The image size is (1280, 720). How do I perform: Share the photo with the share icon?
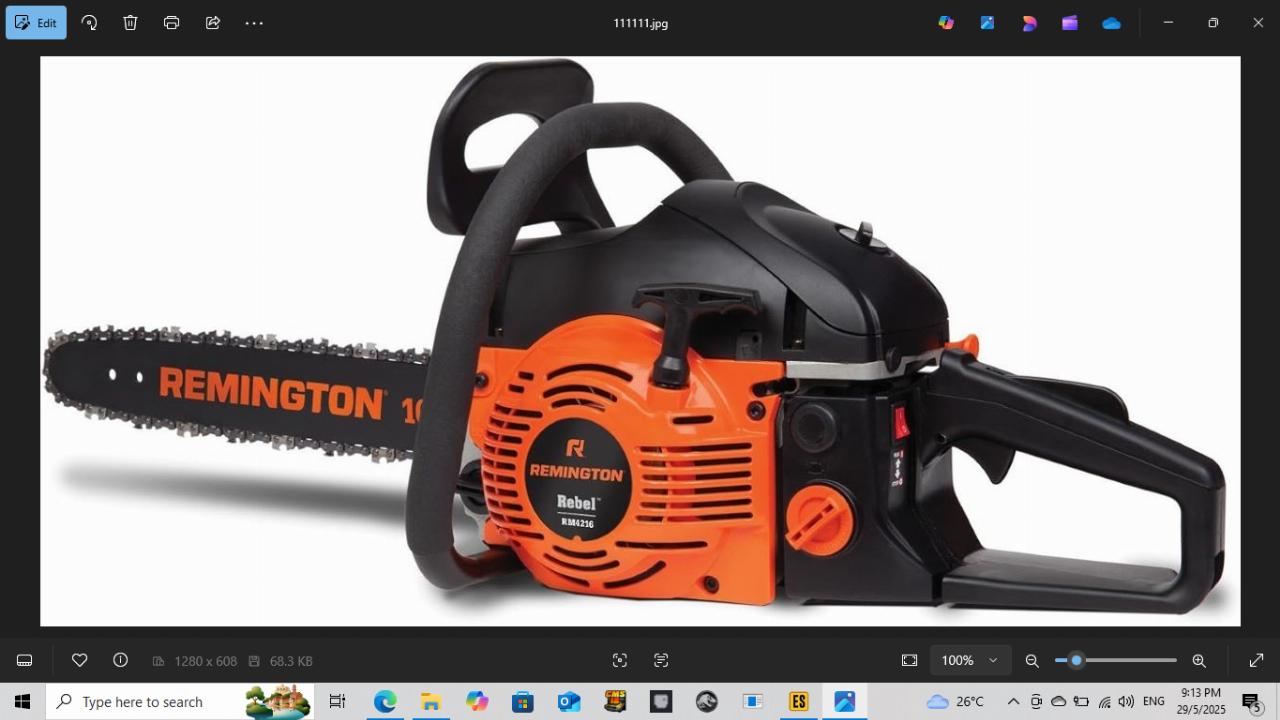click(213, 22)
